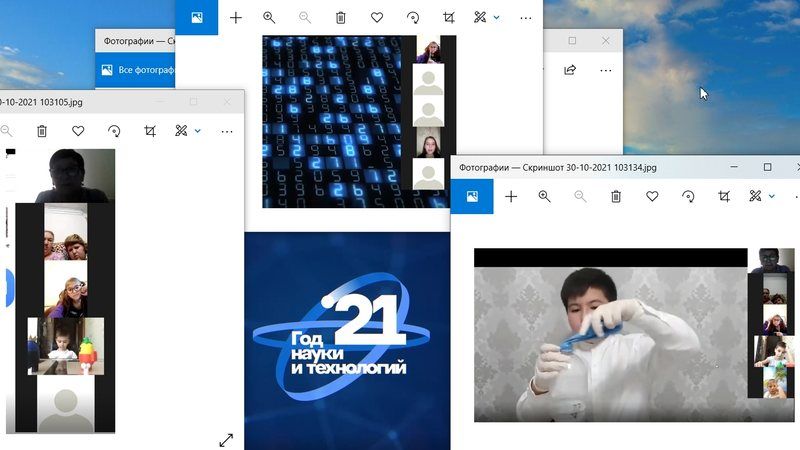800x450 pixels.
Task: Delete photo in the 103134.jpg window
Action: click(616, 196)
